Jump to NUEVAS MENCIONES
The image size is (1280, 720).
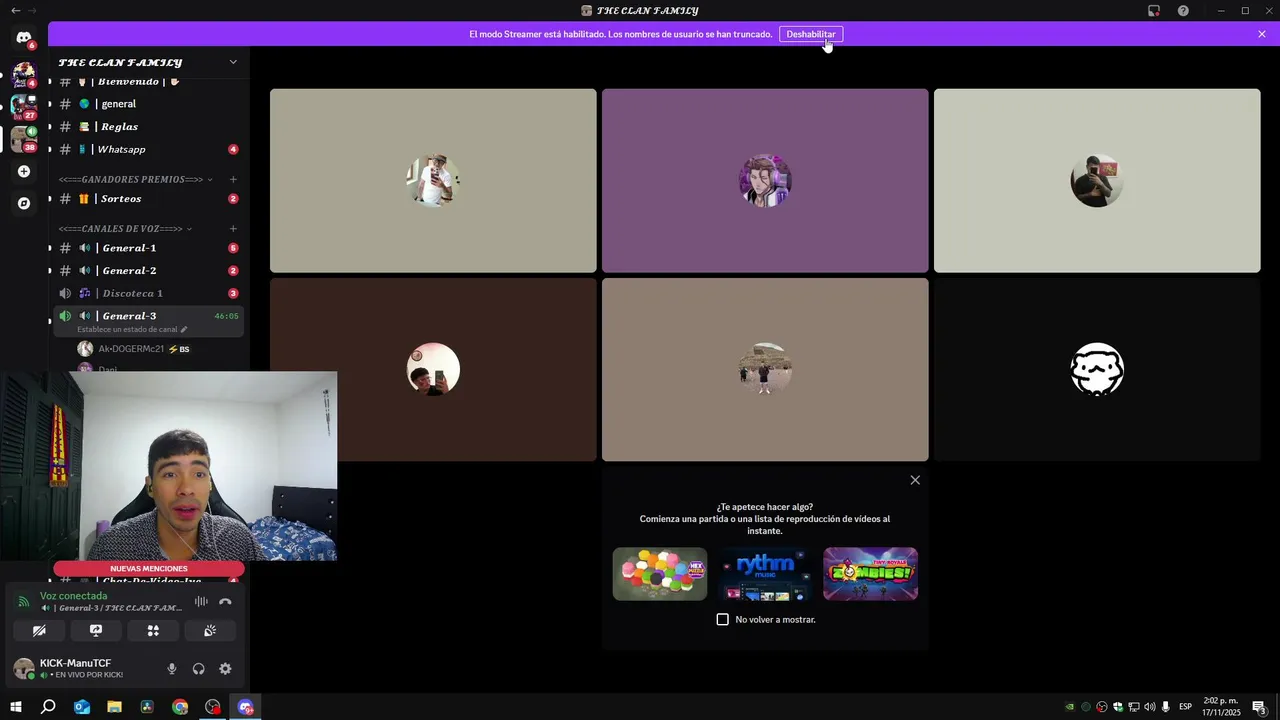click(149, 569)
